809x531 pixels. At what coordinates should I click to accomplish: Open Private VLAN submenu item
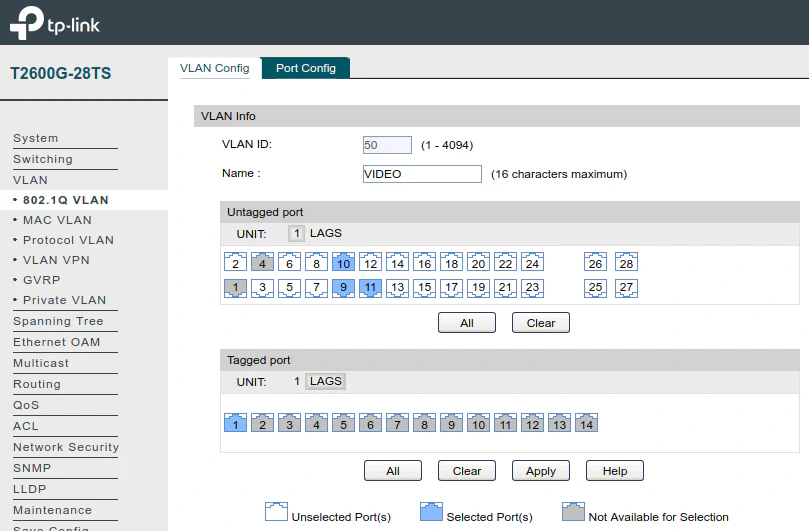64,300
